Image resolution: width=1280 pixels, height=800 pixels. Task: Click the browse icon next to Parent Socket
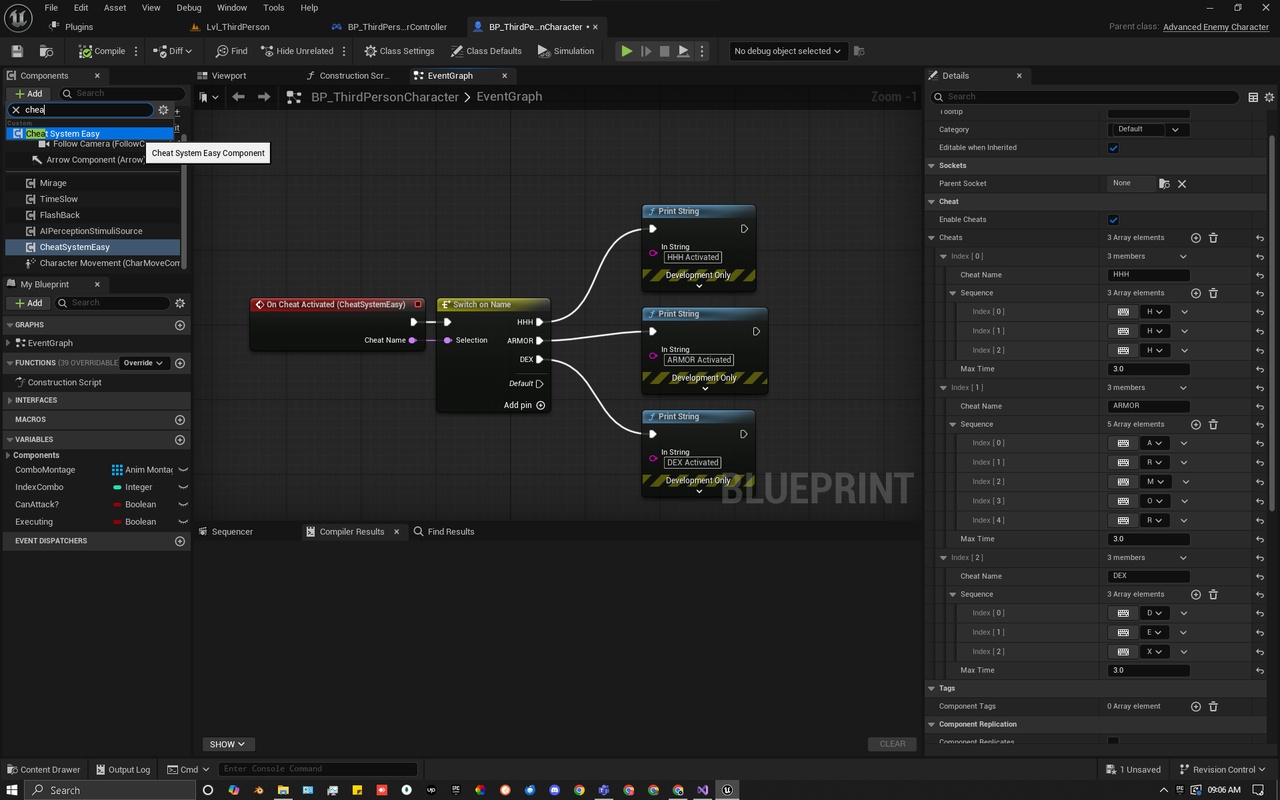click(x=1164, y=184)
